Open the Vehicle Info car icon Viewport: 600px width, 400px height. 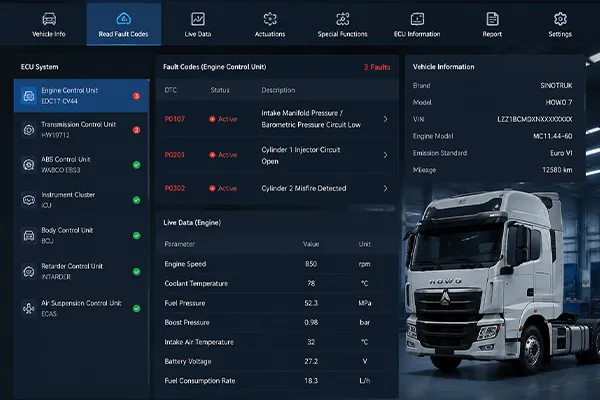pyautogui.click(x=49, y=19)
